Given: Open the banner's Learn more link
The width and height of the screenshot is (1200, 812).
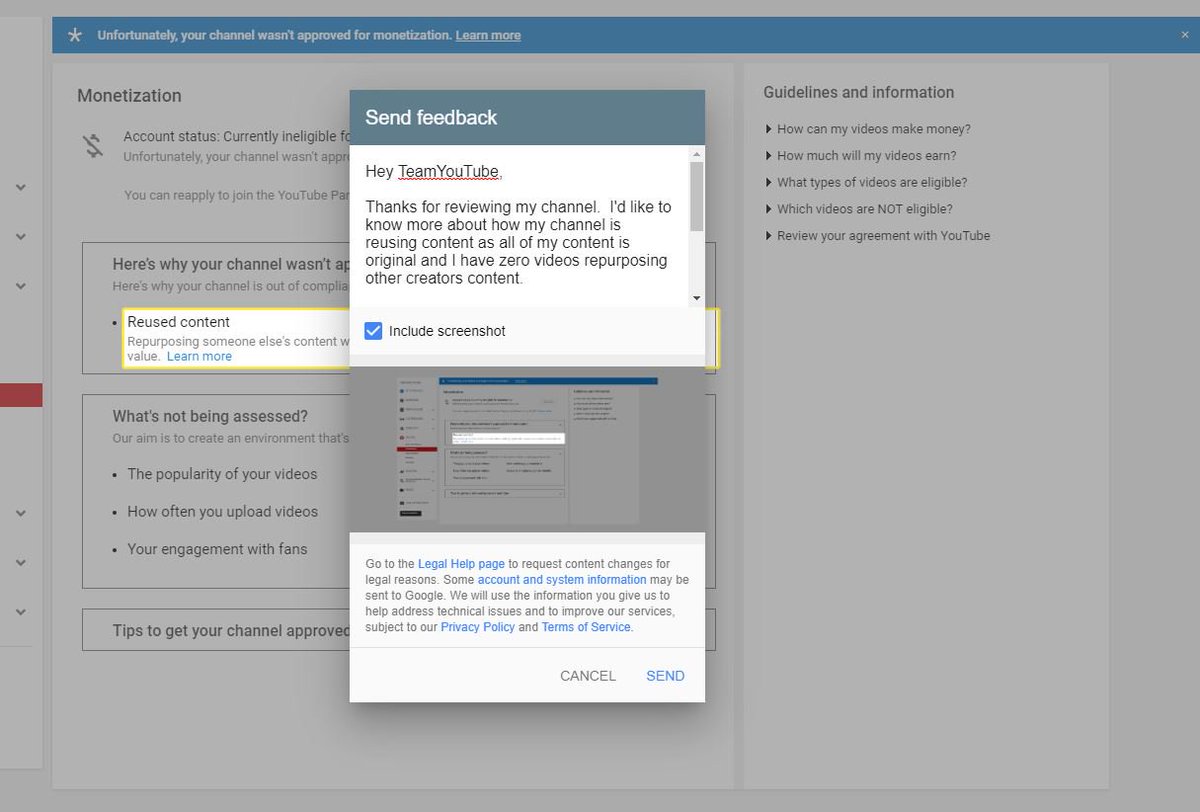Looking at the screenshot, I should point(488,35).
